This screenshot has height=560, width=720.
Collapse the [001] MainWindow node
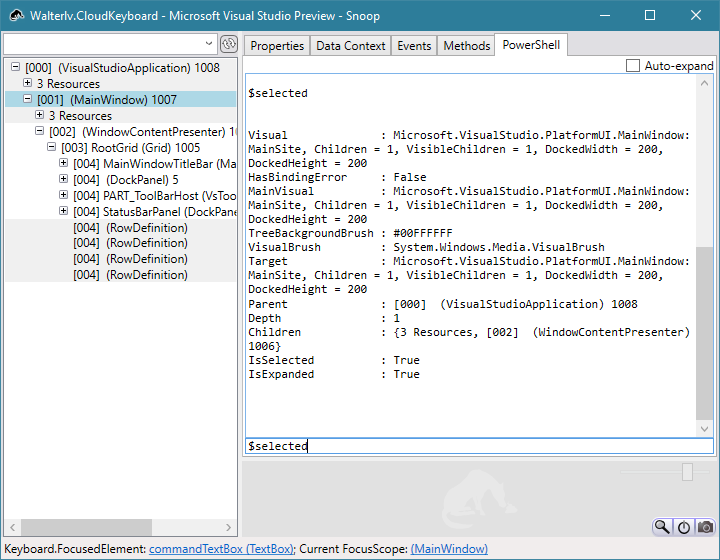(x=28, y=99)
